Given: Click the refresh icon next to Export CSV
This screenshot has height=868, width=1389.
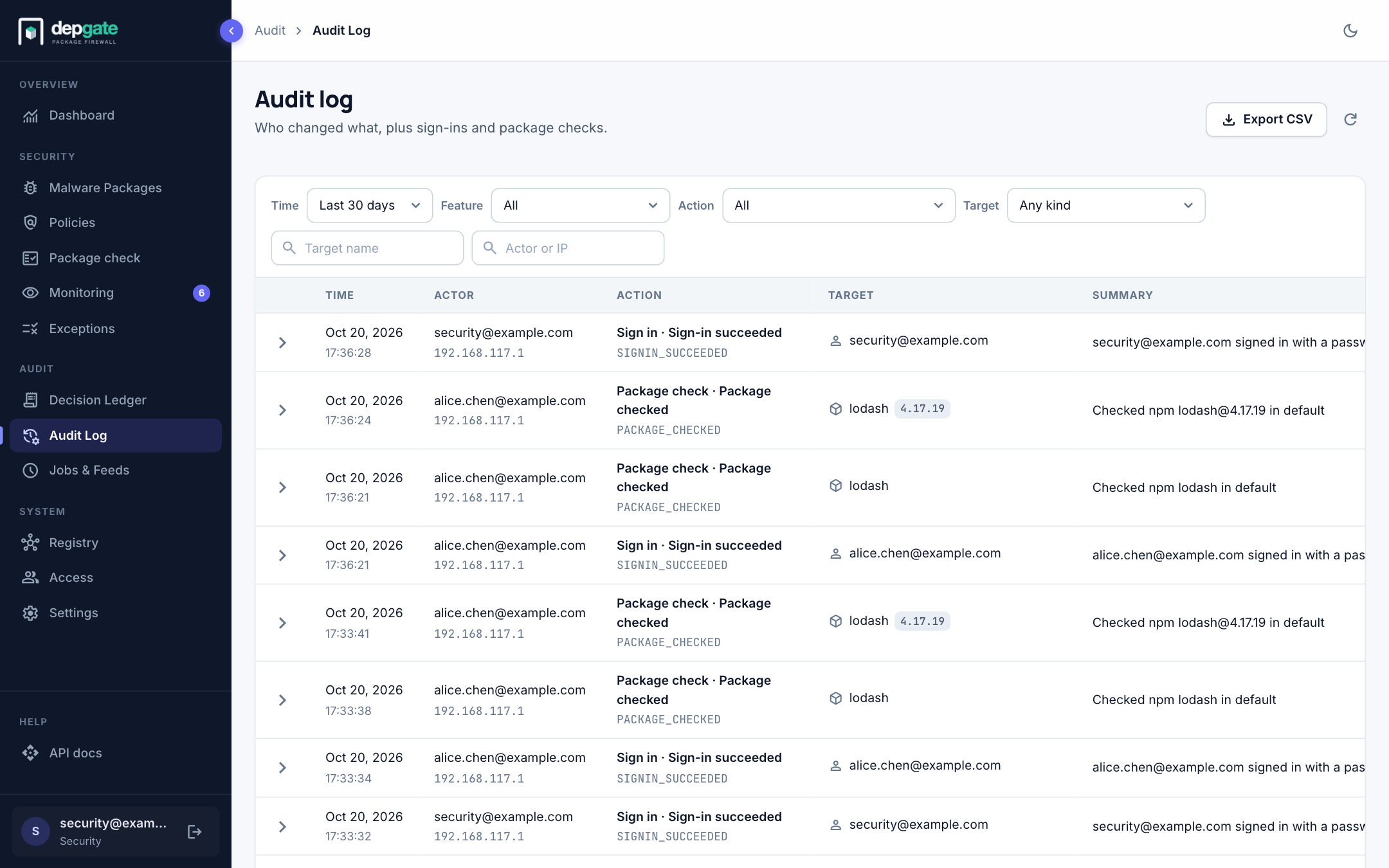Looking at the screenshot, I should [1350, 120].
